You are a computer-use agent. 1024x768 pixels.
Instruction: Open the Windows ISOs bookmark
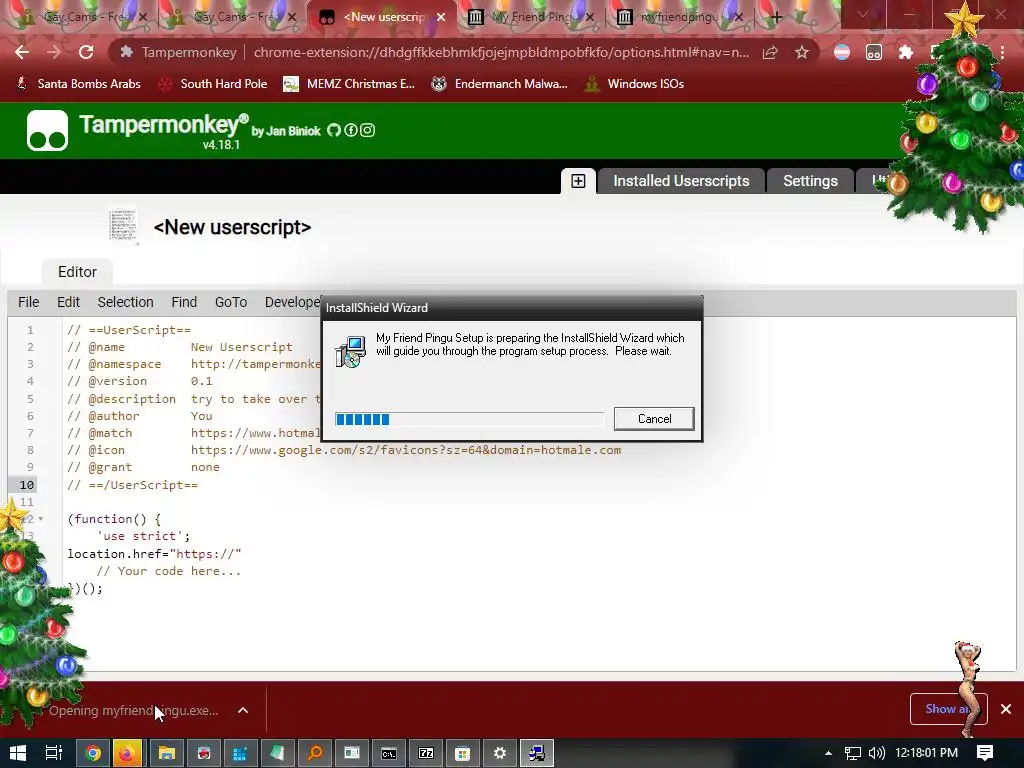(x=634, y=84)
